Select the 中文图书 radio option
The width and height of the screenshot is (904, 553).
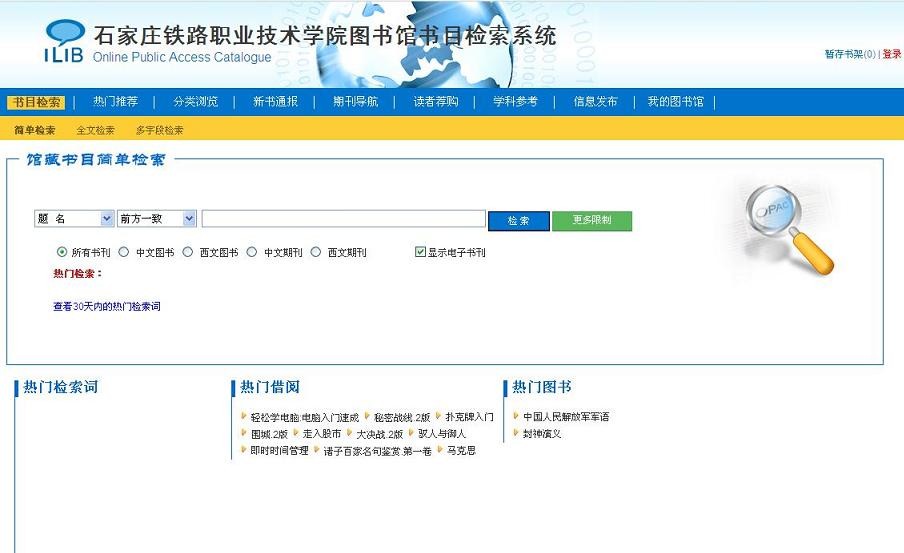[x=124, y=252]
